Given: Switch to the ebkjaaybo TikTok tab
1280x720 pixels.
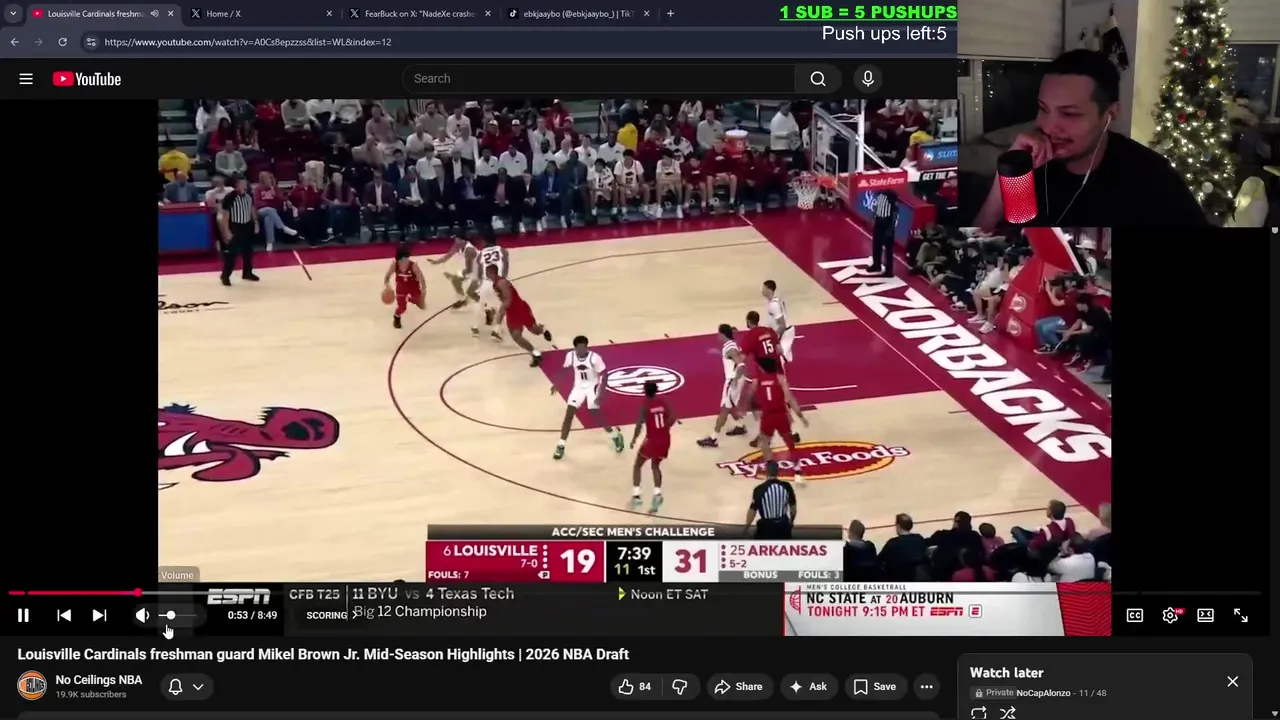Looking at the screenshot, I should click(x=578, y=14).
